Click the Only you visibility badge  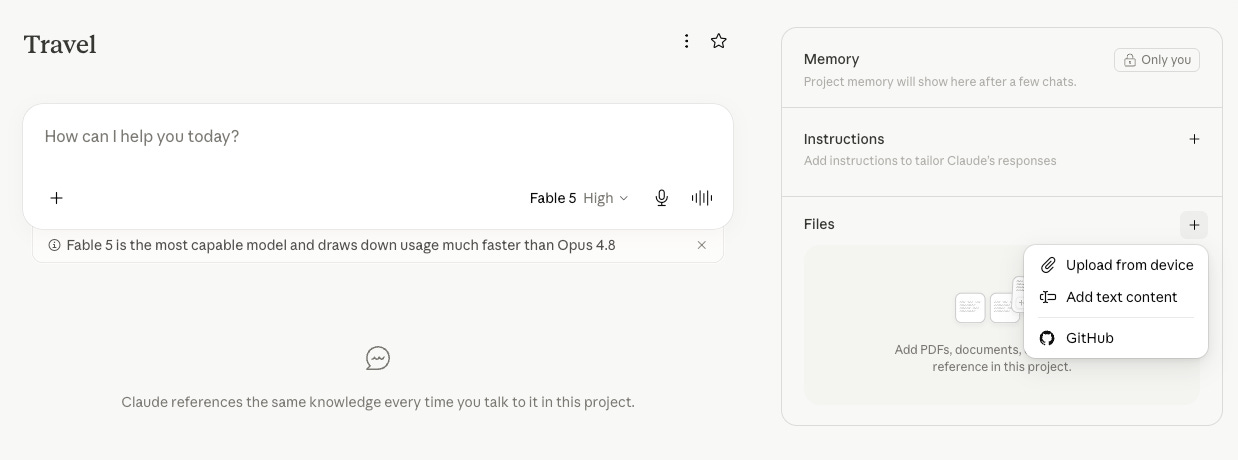[1157, 60]
